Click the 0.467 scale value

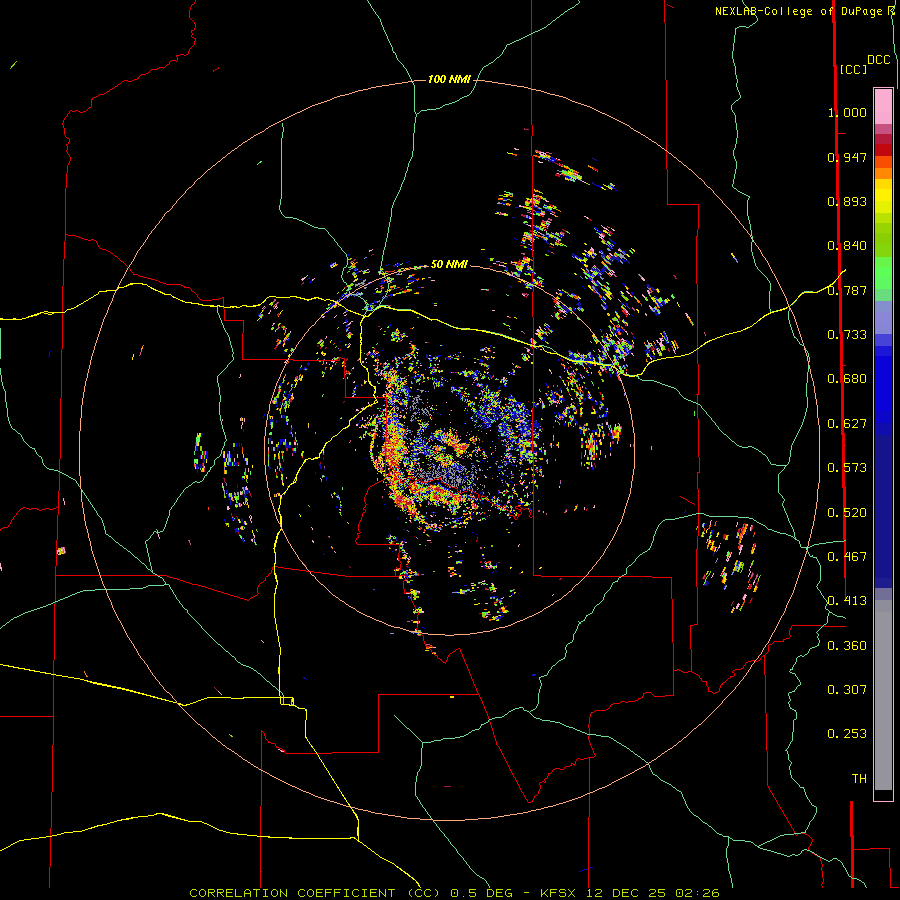click(847, 557)
